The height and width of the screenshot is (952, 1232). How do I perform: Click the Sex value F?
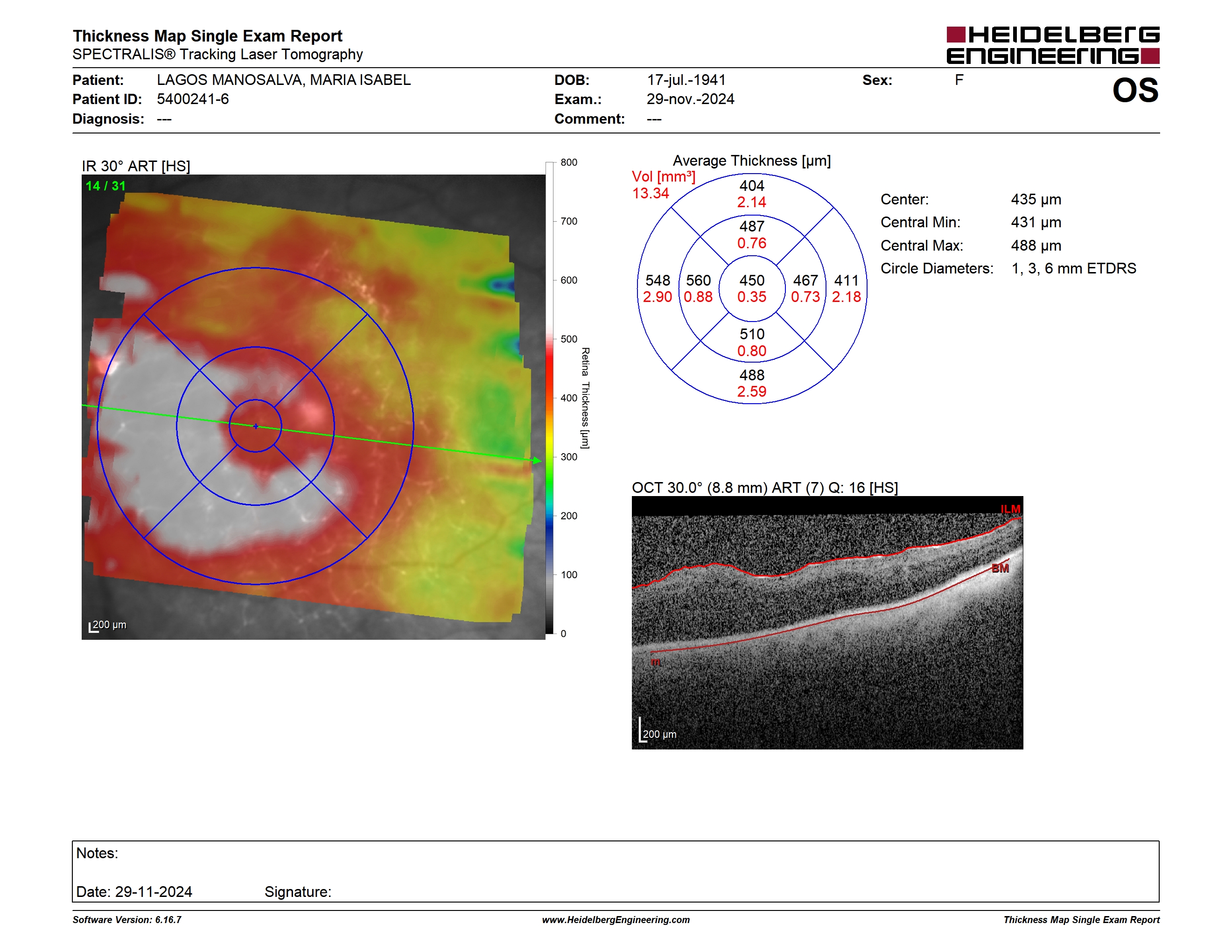coord(959,80)
